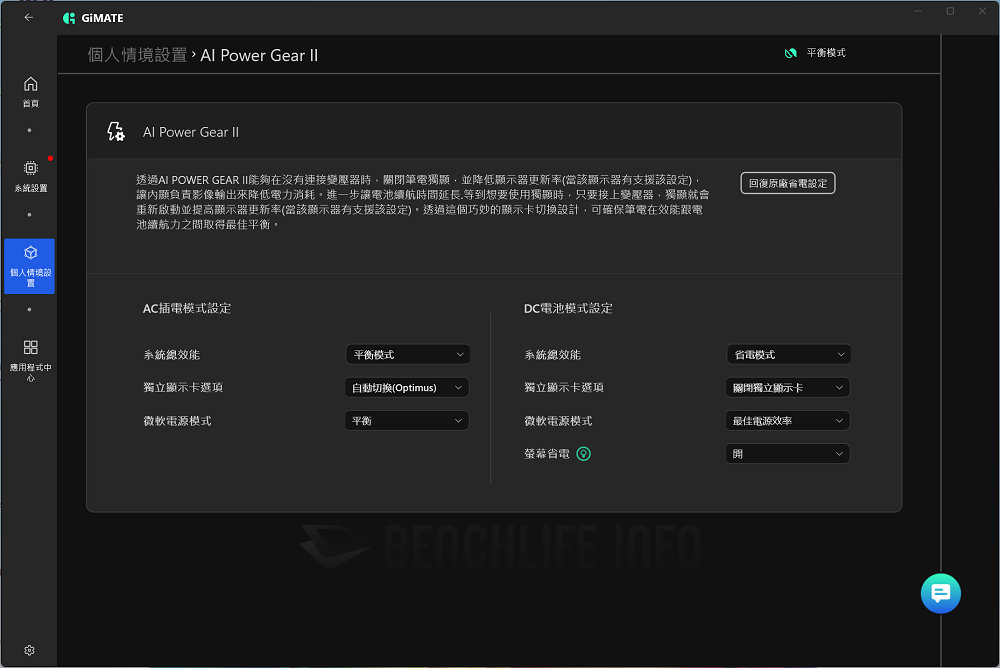1000x668 pixels.
Task: Click the green icon next to 螢幕省電
Action: click(x=583, y=453)
